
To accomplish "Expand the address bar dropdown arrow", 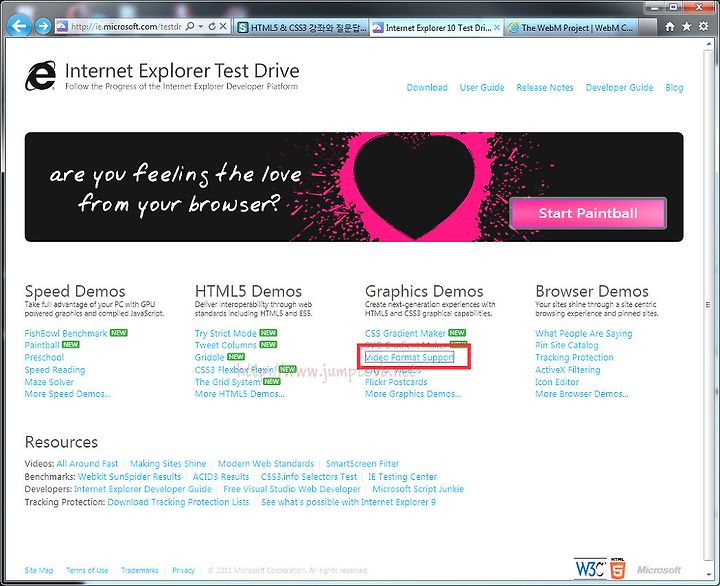I will point(201,27).
